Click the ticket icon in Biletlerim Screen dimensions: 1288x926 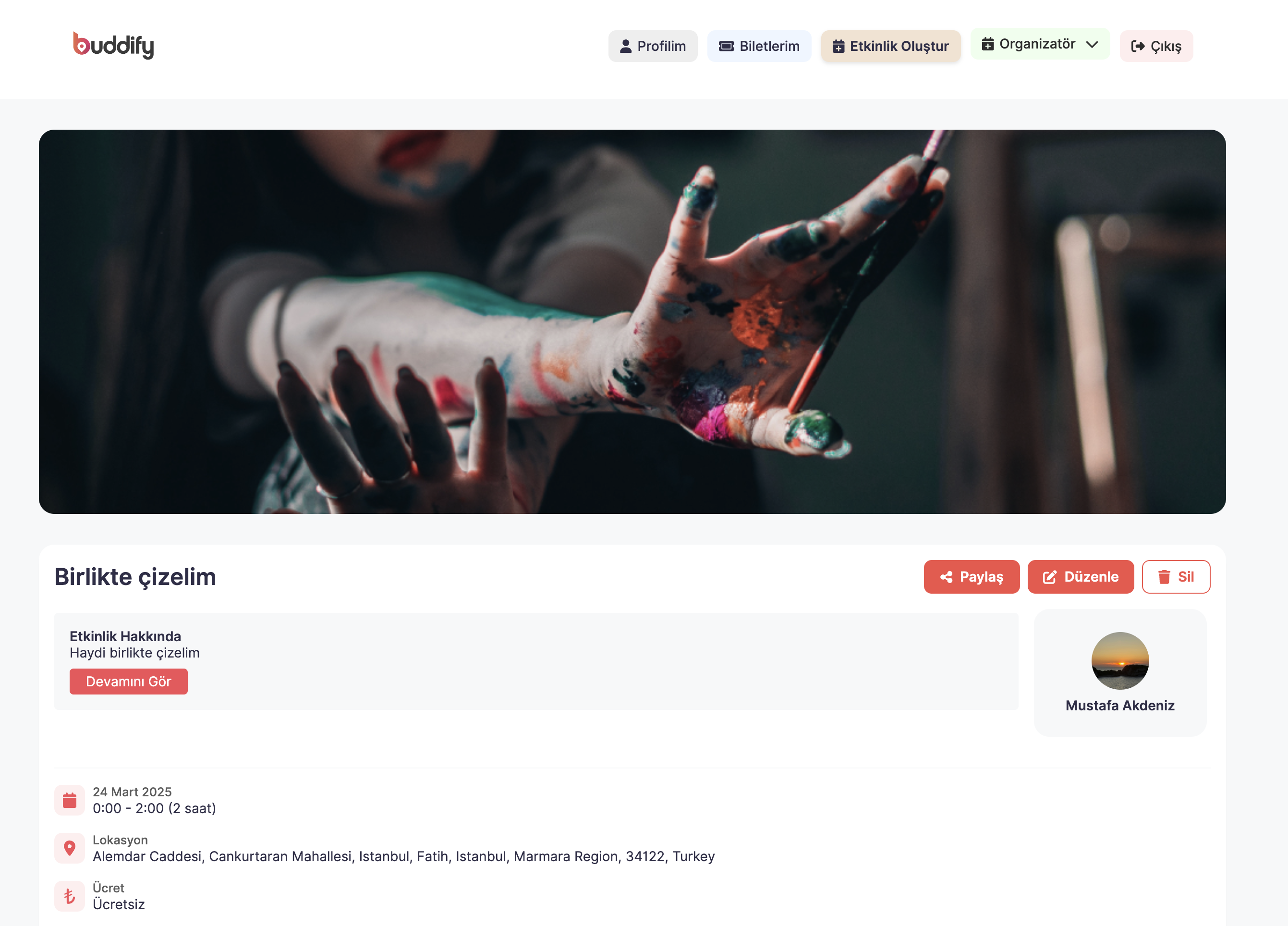pyautogui.click(x=726, y=46)
